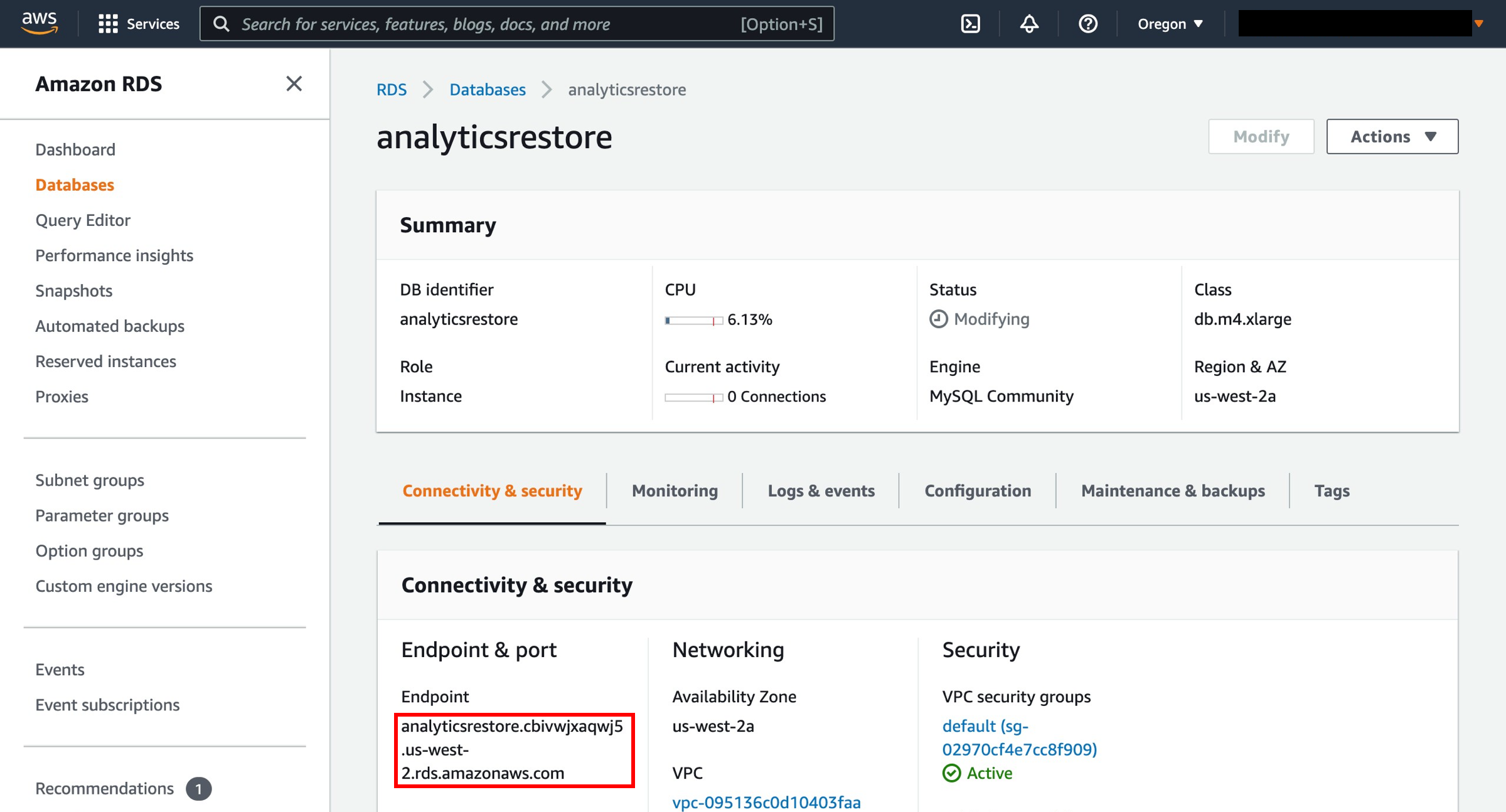1506x812 pixels.
Task: Click the Recommendations count badge
Action: [198, 789]
